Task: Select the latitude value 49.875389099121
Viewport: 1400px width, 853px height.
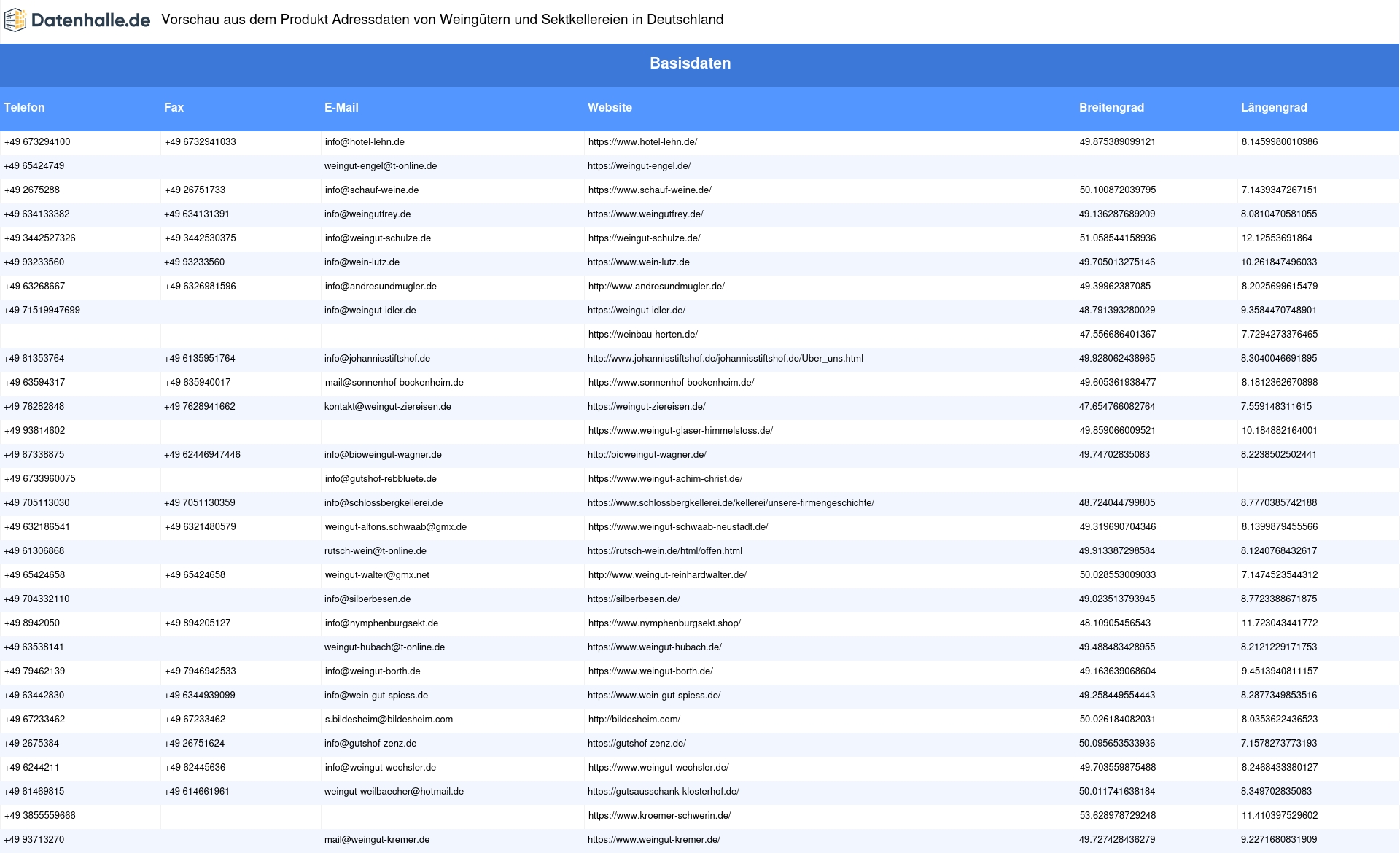Action: pos(1118,142)
